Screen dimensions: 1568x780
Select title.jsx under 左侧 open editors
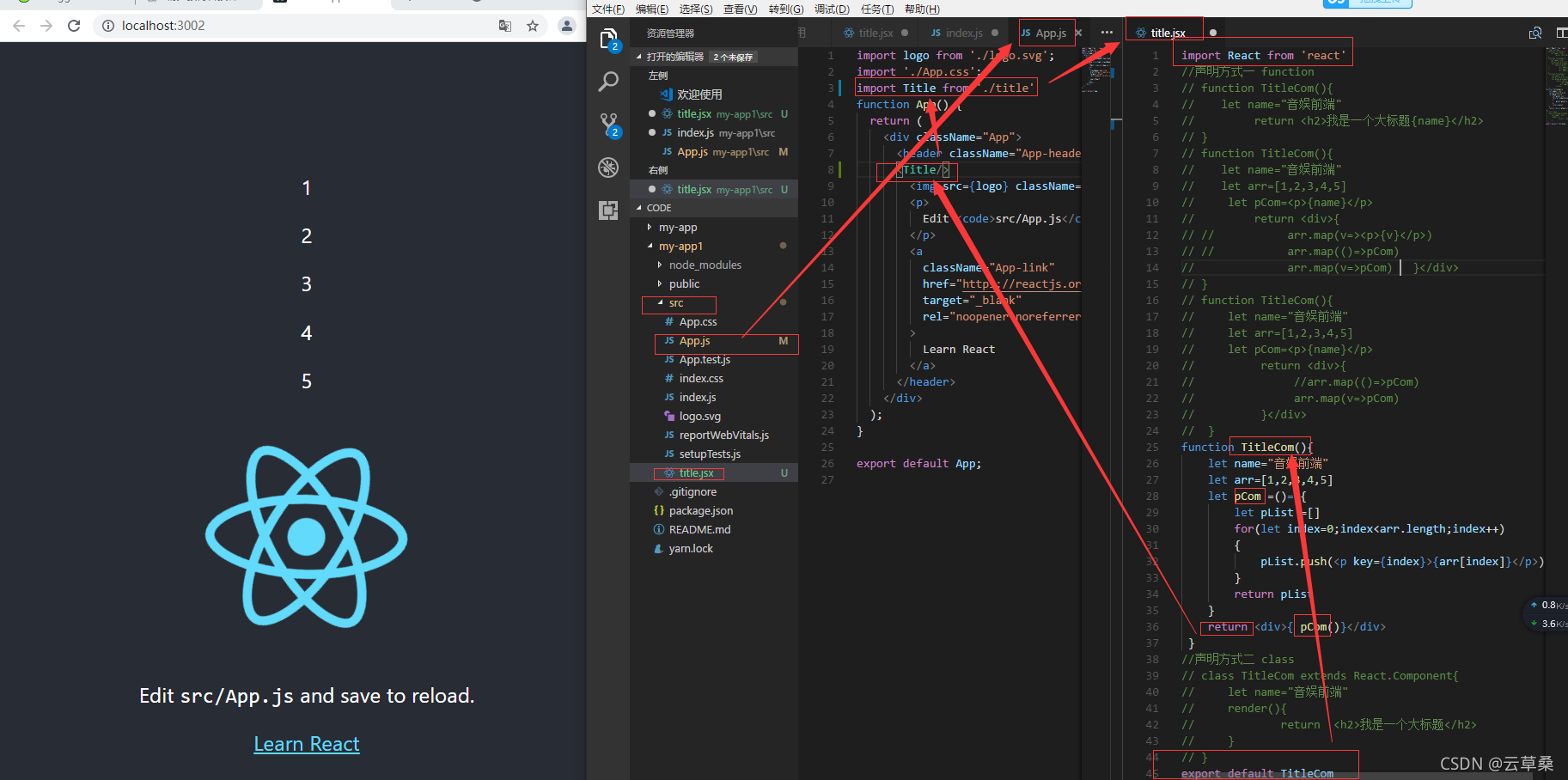pyautogui.click(x=713, y=113)
